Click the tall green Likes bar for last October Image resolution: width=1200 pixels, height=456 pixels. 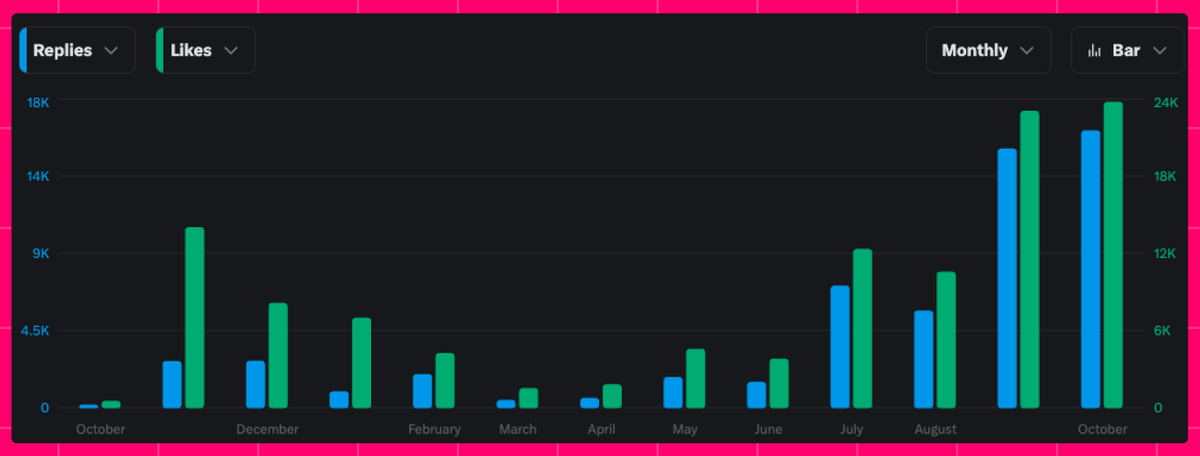(1113, 255)
